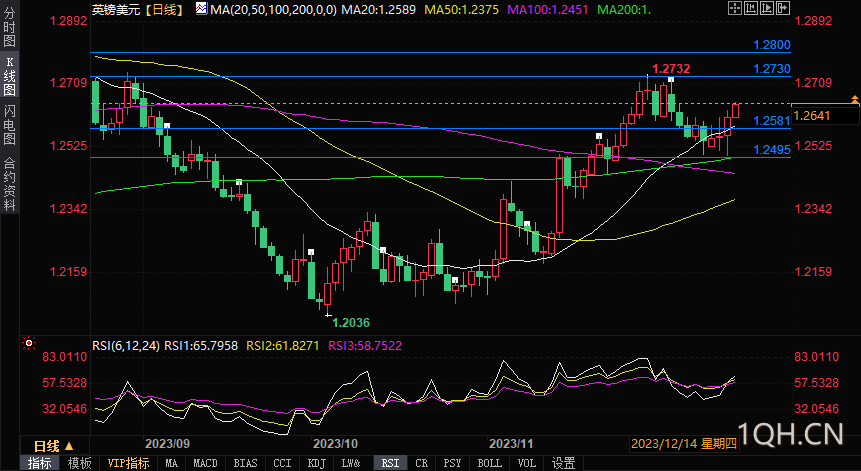The width and height of the screenshot is (861, 471).
Task: Click the 2023/11 time axis label
Action: (511, 444)
